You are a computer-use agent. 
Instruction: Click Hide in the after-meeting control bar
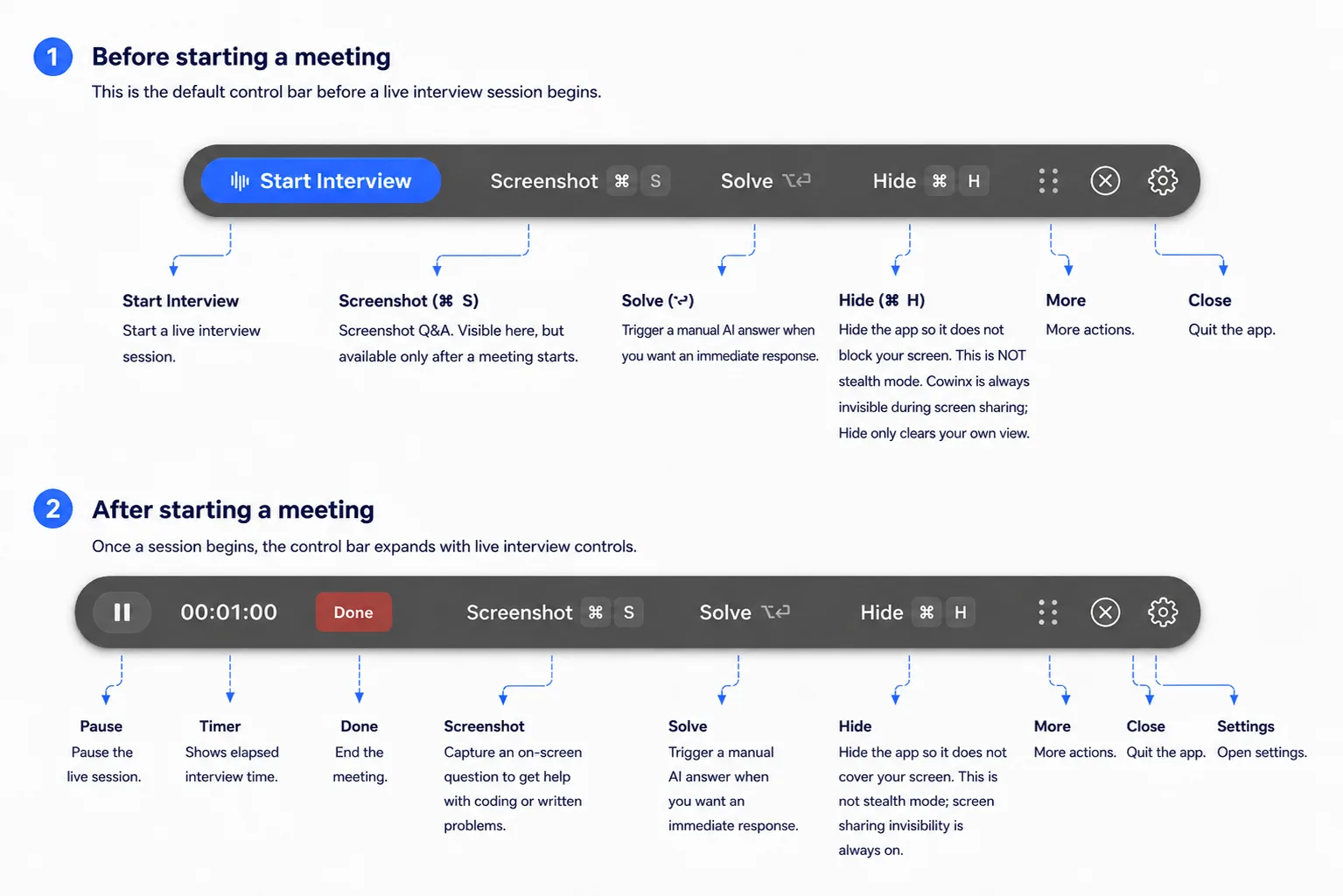[918, 612]
